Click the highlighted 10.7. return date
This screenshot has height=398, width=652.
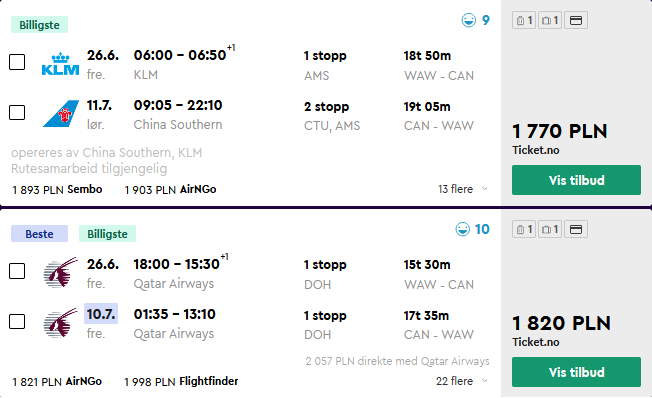101,314
